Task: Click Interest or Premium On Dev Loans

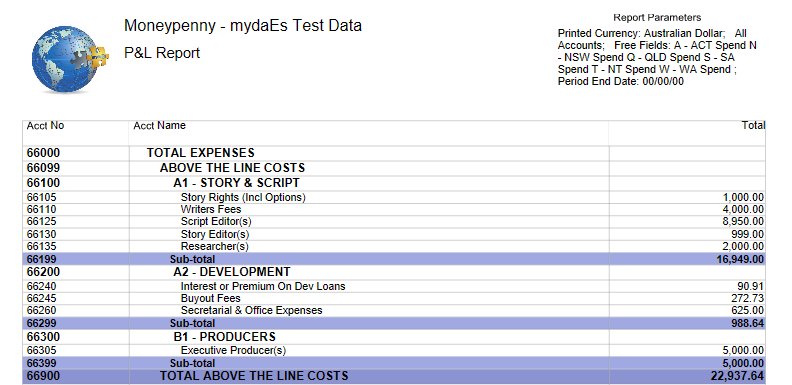Action: [x=263, y=286]
